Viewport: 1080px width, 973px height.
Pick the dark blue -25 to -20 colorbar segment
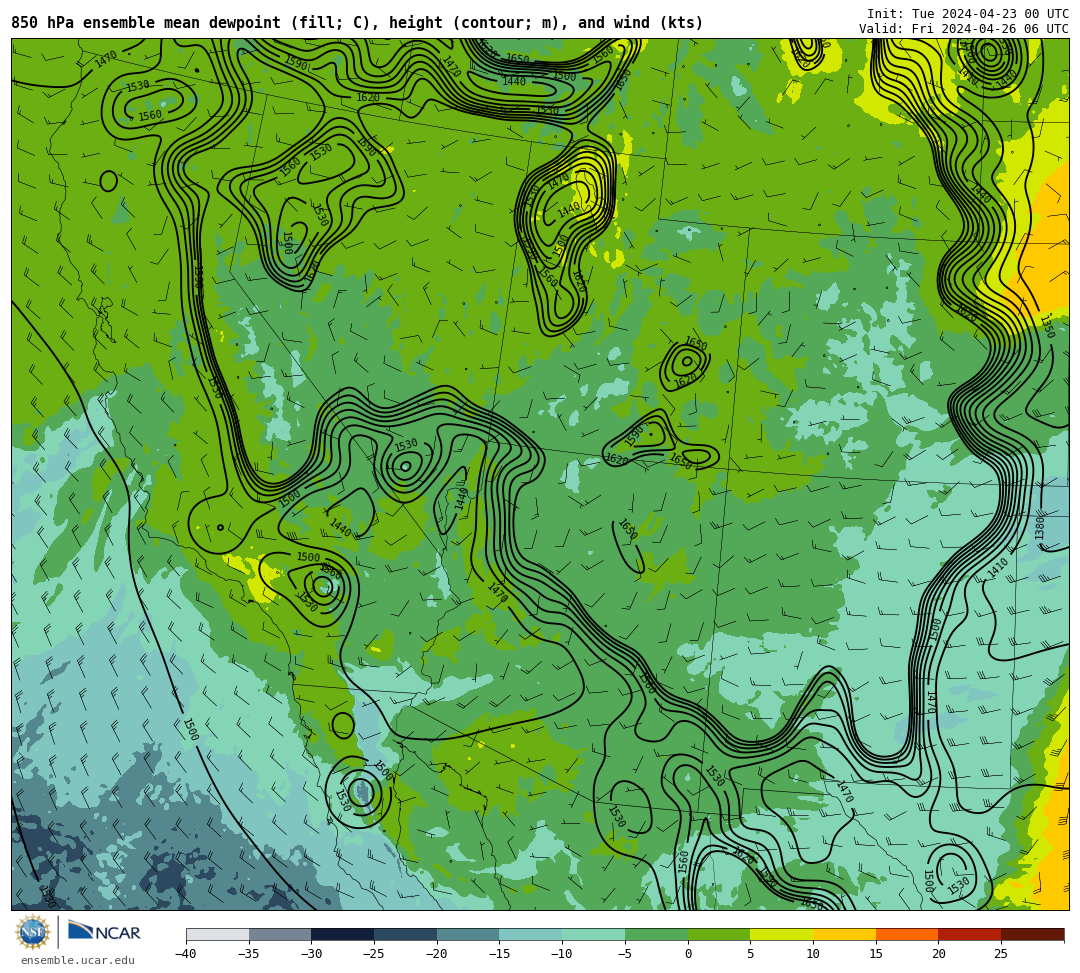[x=406, y=934]
